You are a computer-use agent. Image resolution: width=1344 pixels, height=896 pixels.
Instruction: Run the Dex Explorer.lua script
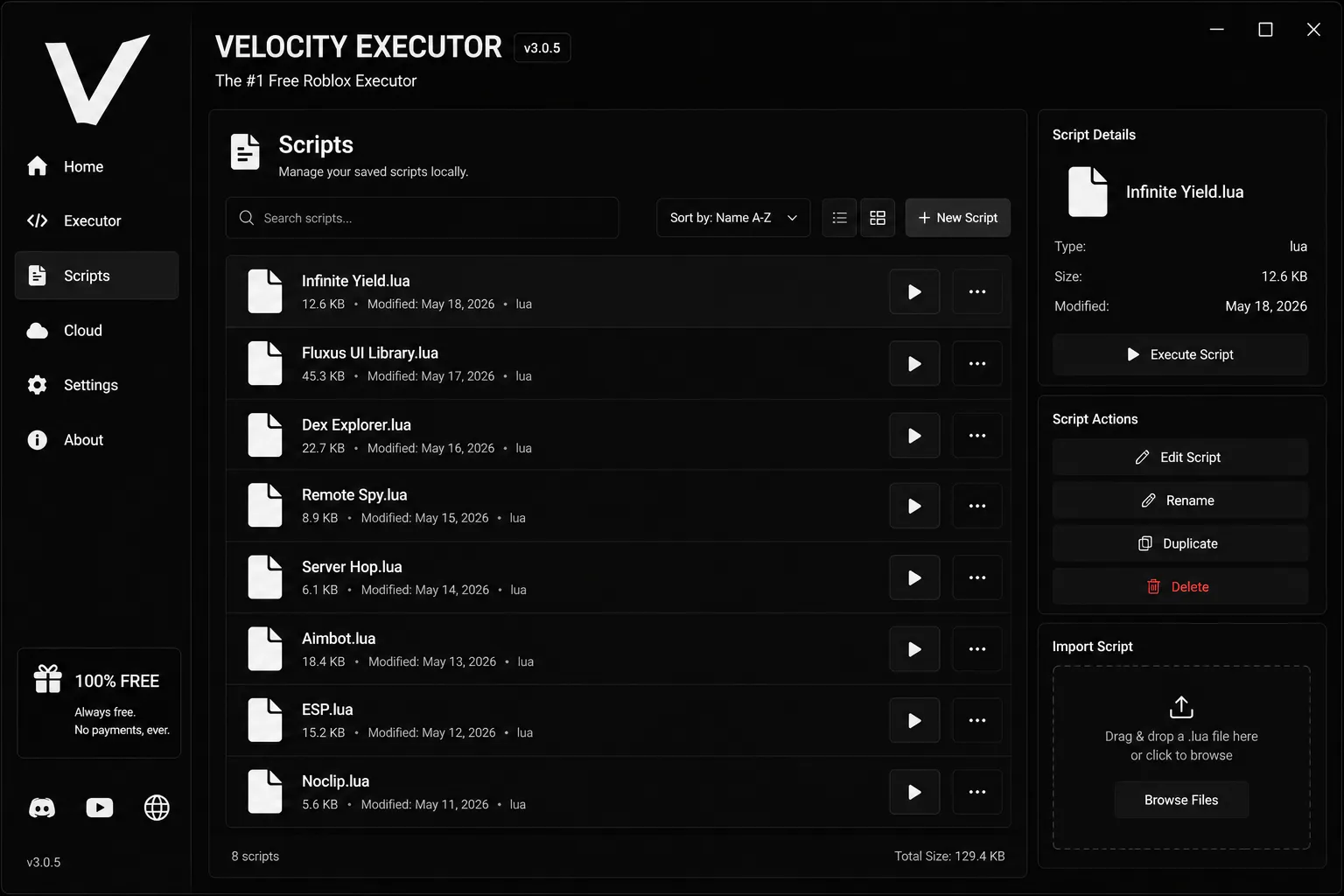tap(914, 436)
